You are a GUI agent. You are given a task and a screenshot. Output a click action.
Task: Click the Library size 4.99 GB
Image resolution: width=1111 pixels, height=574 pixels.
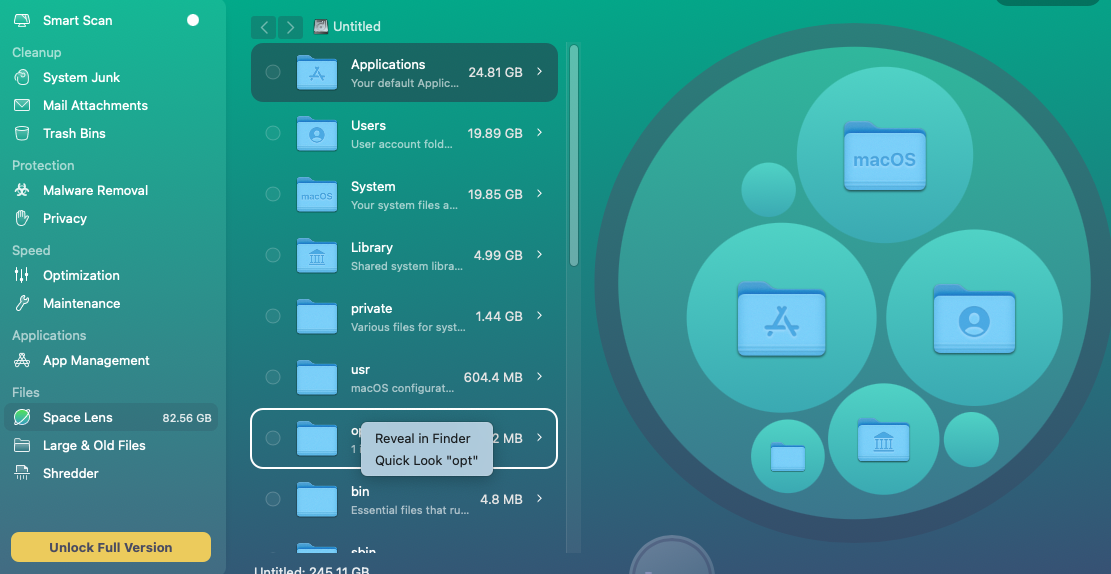pyautogui.click(x=498, y=255)
